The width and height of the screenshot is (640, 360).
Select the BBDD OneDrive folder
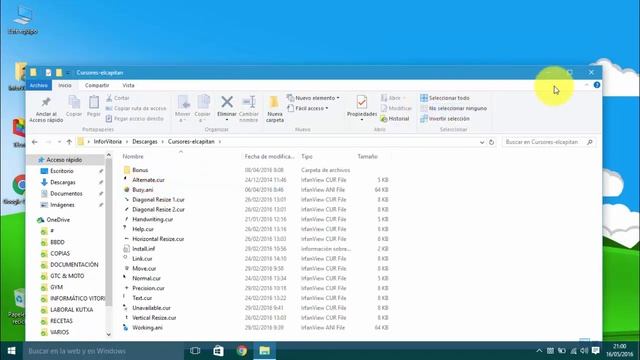click(x=57, y=242)
